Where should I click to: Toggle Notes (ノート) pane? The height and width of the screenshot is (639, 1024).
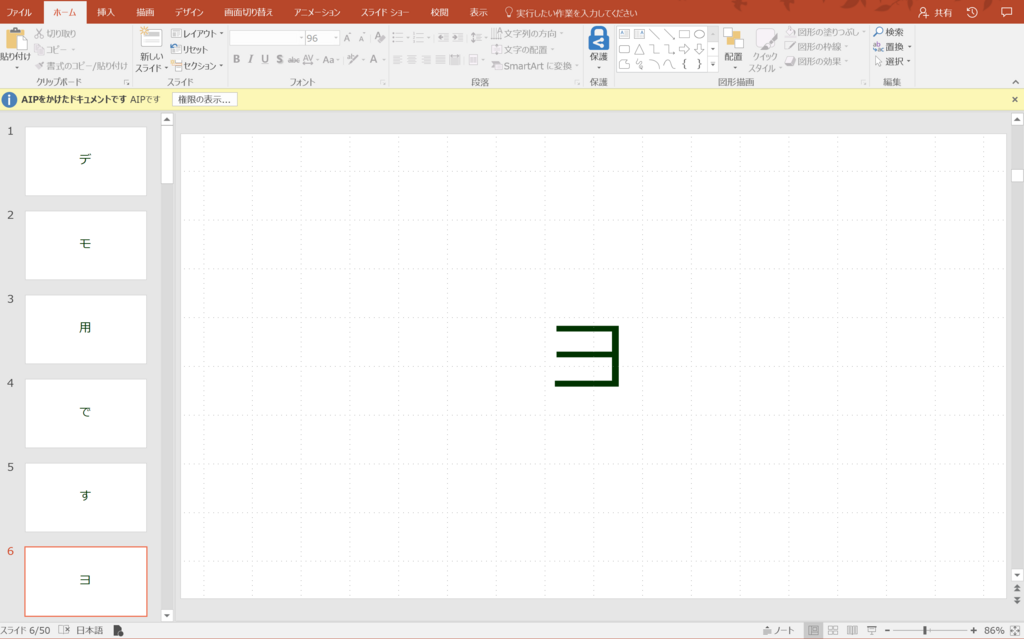pos(778,631)
